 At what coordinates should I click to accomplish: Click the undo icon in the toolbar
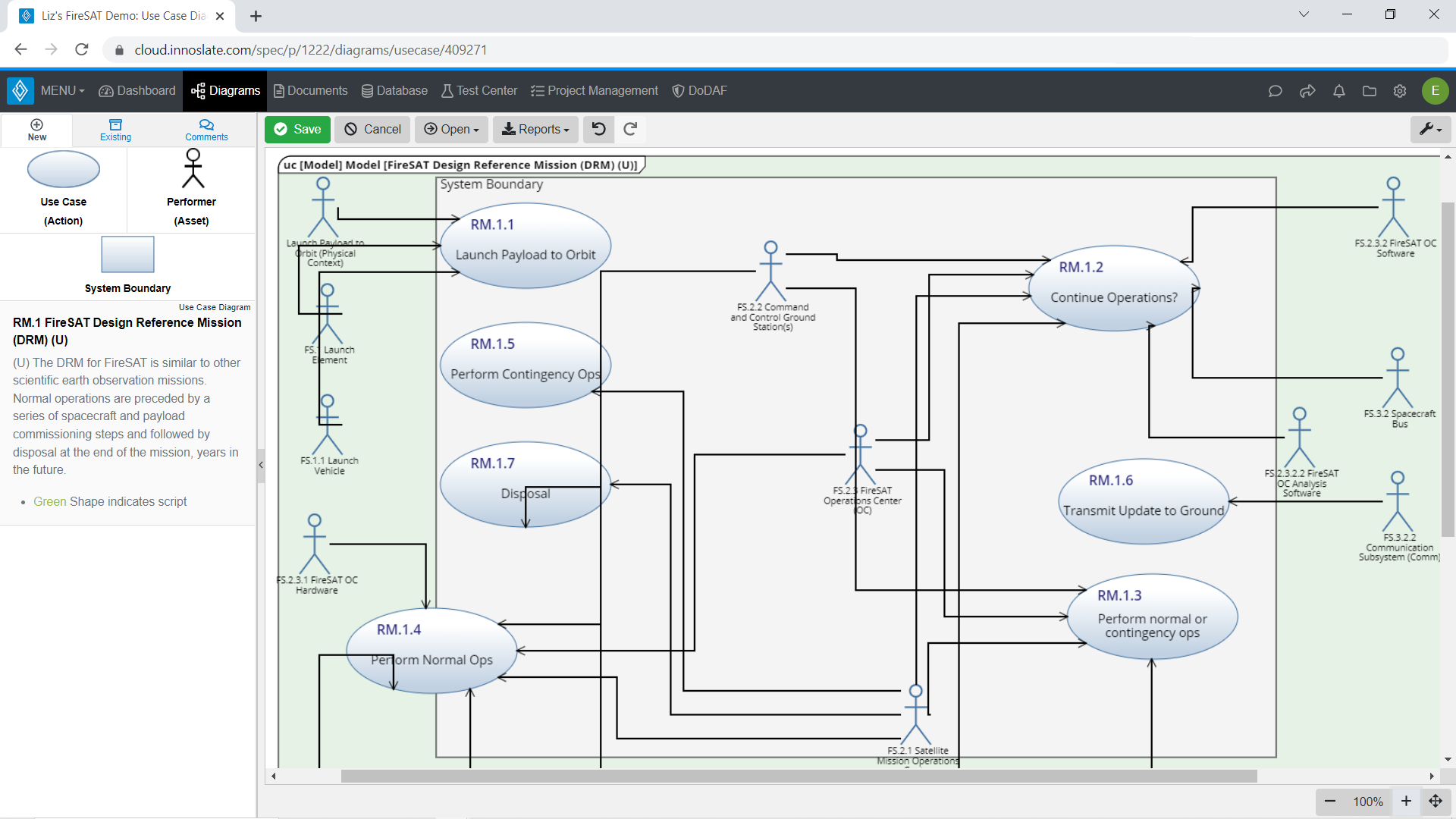pos(598,129)
